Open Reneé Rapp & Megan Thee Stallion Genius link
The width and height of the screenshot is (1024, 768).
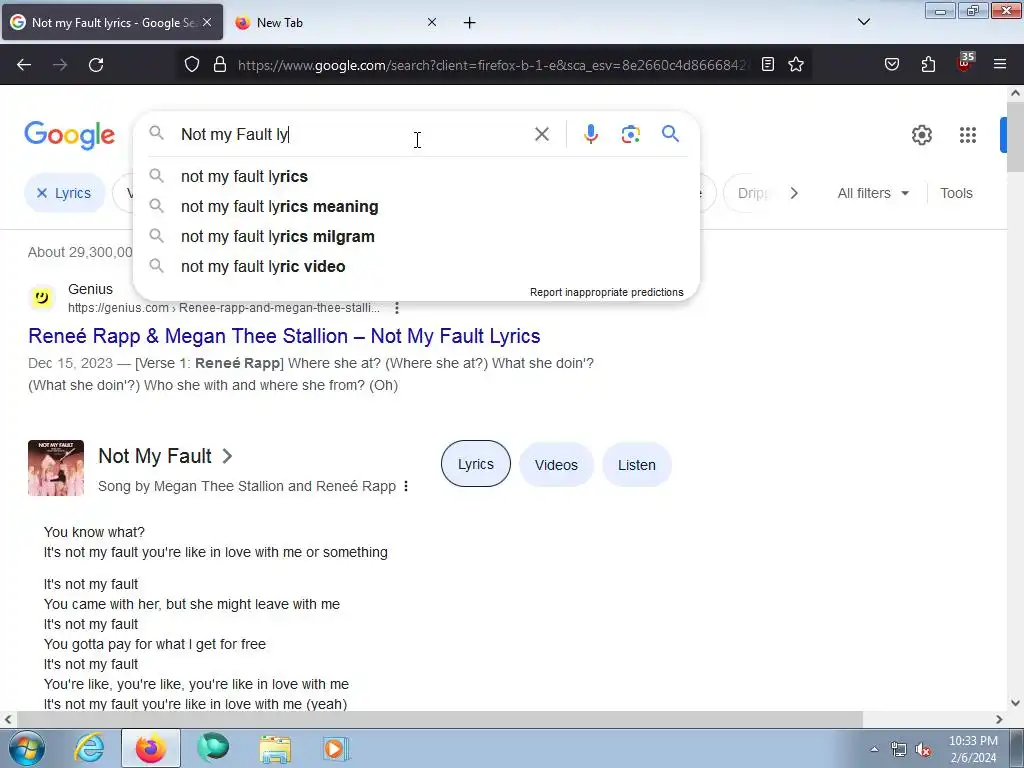click(x=284, y=336)
